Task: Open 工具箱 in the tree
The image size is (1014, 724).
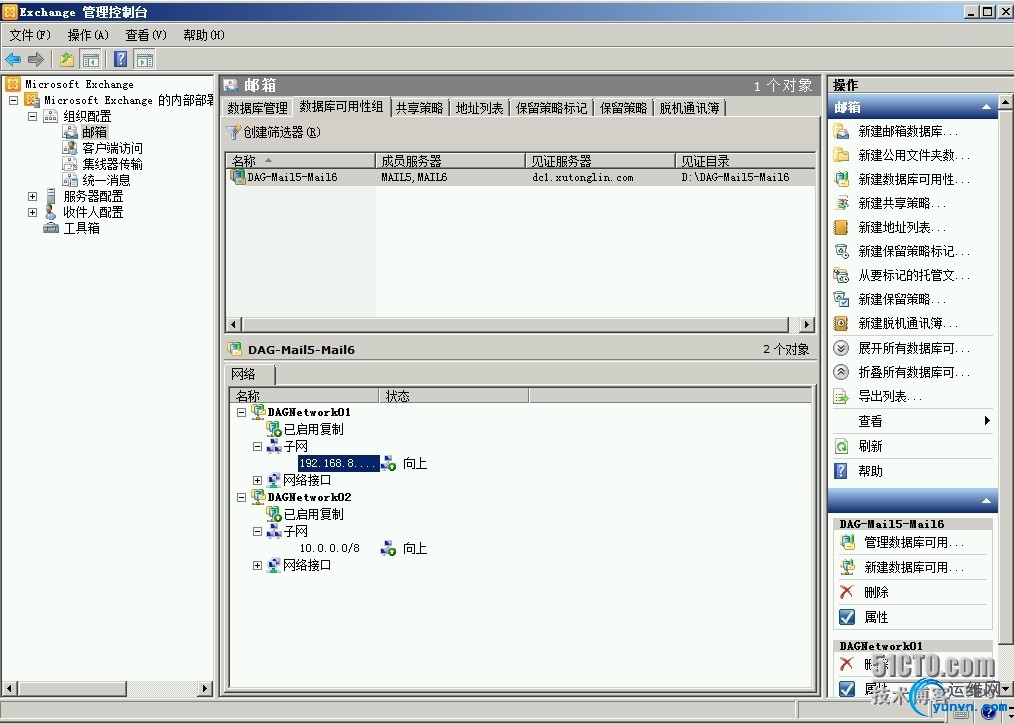Action: pos(81,228)
